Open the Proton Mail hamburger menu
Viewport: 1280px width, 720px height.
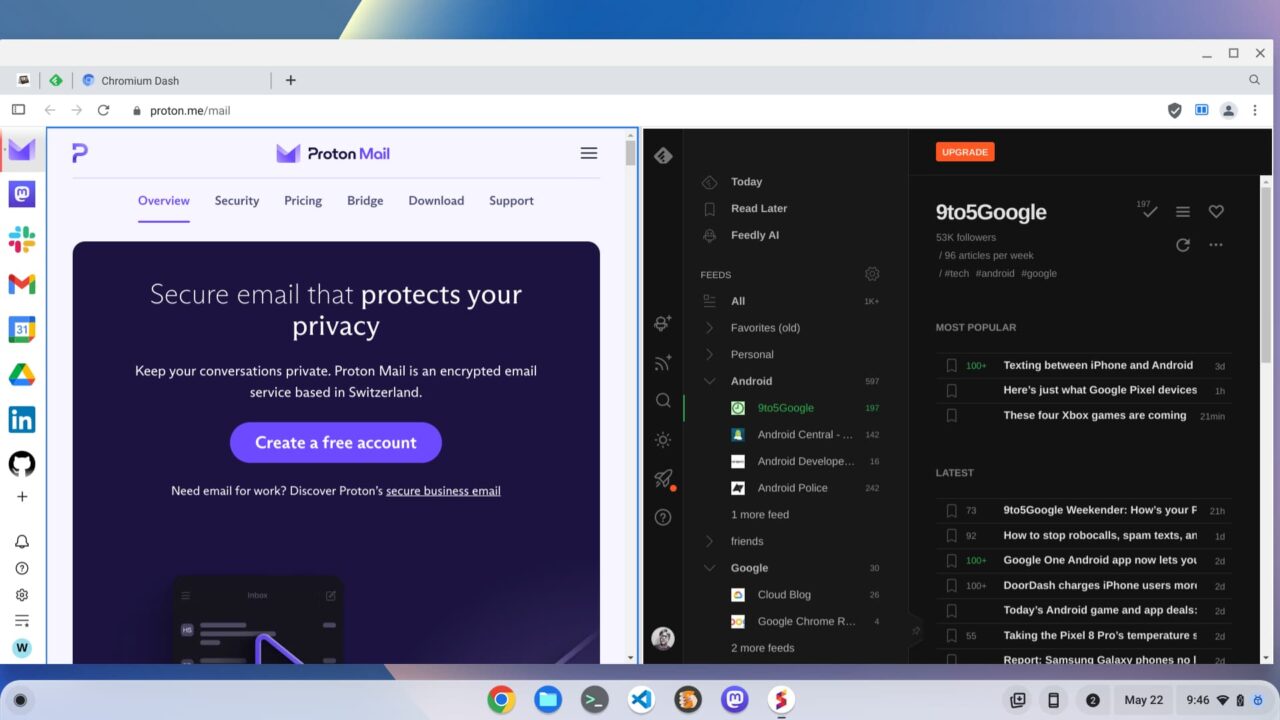[589, 153]
